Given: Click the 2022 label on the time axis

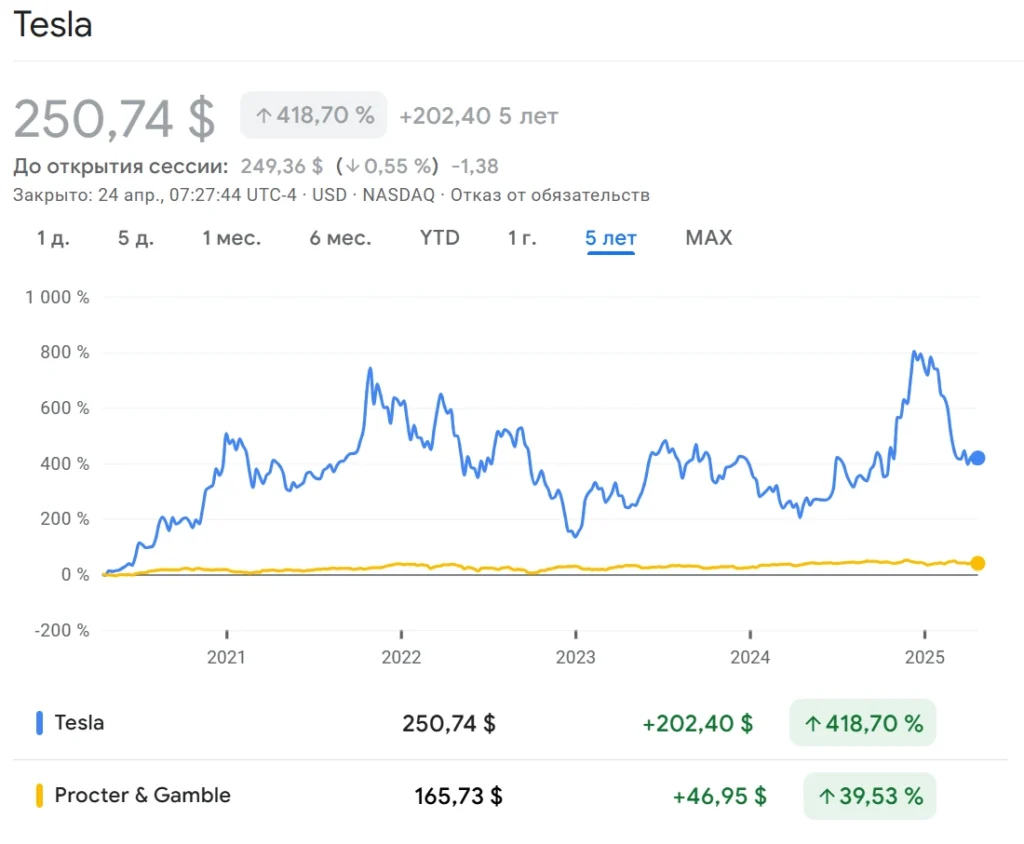Looking at the screenshot, I should [401, 657].
